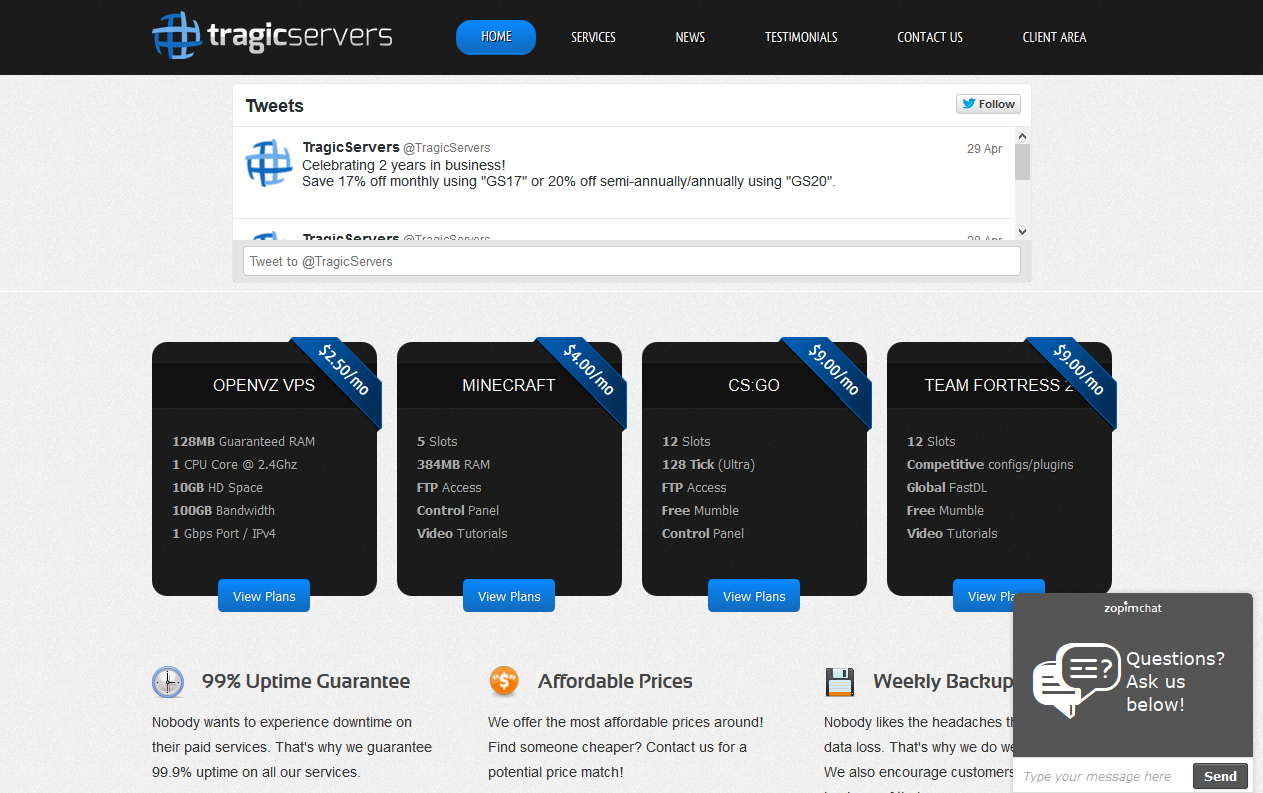Click the CS:GO card title
The height and width of the screenshot is (793, 1263).
pos(754,385)
